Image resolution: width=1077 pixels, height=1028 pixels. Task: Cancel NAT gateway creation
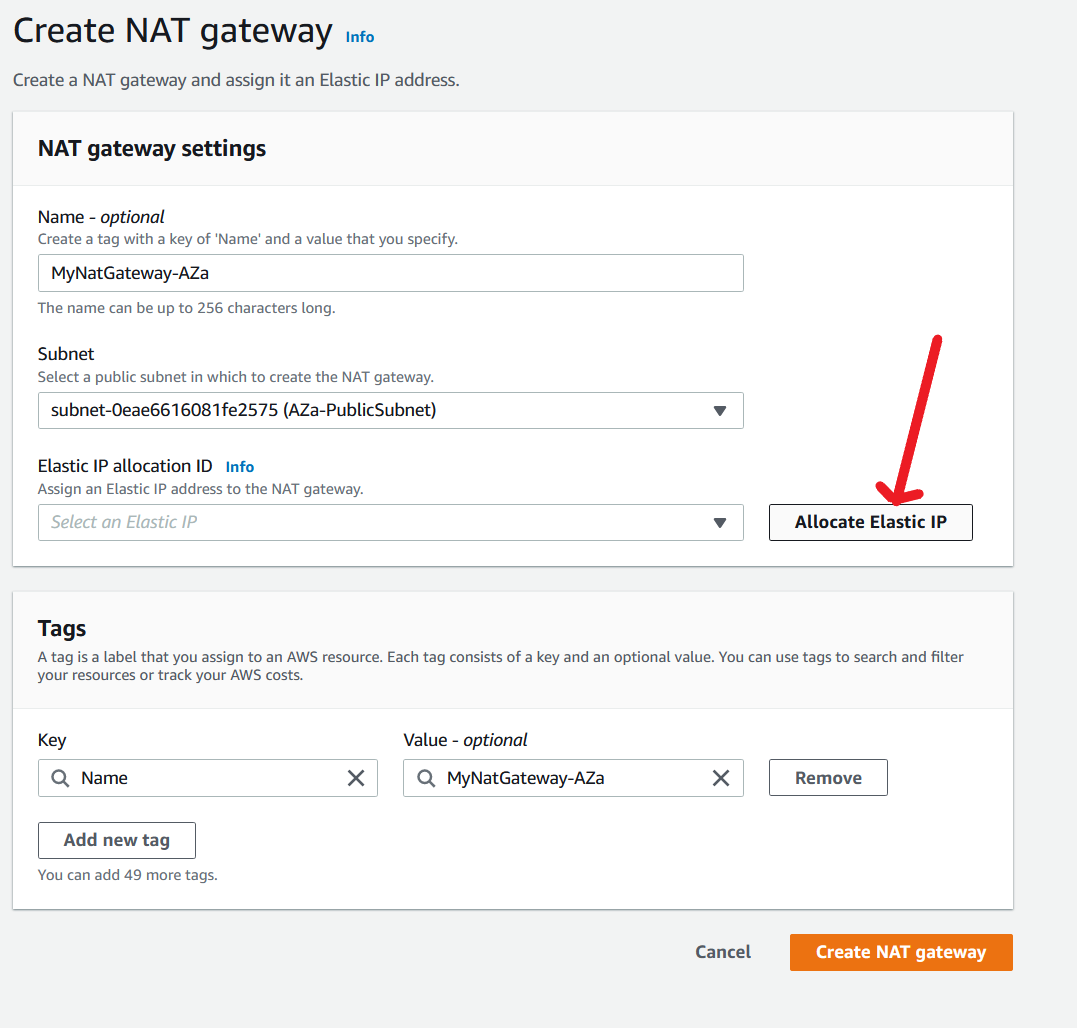(x=723, y=952)
